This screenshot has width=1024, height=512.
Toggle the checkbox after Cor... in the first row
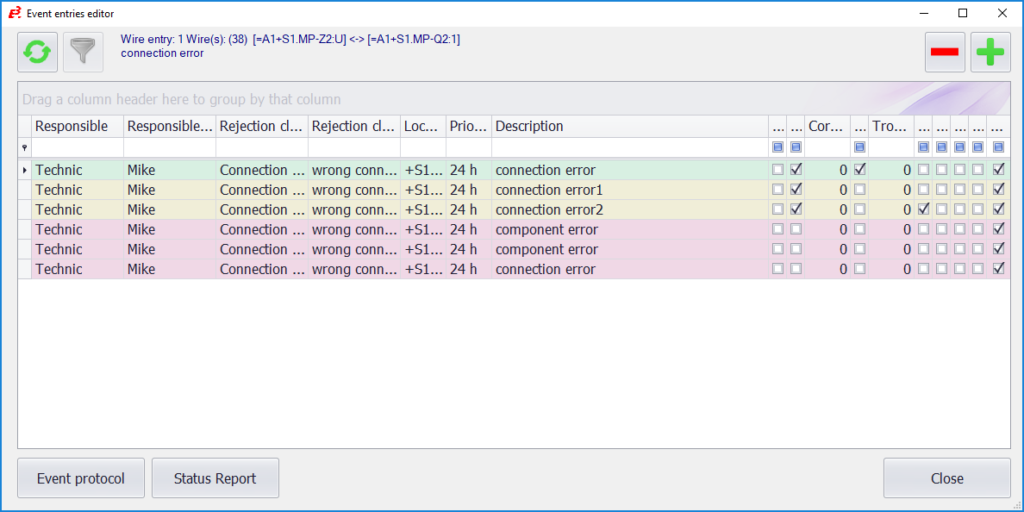coord(860,170)
